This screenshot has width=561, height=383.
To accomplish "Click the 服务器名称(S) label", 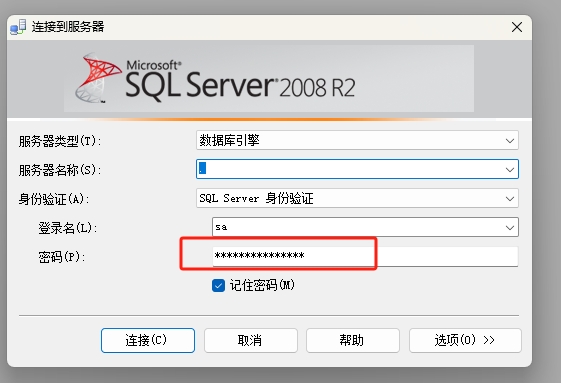I will click(x=60, y=170).
